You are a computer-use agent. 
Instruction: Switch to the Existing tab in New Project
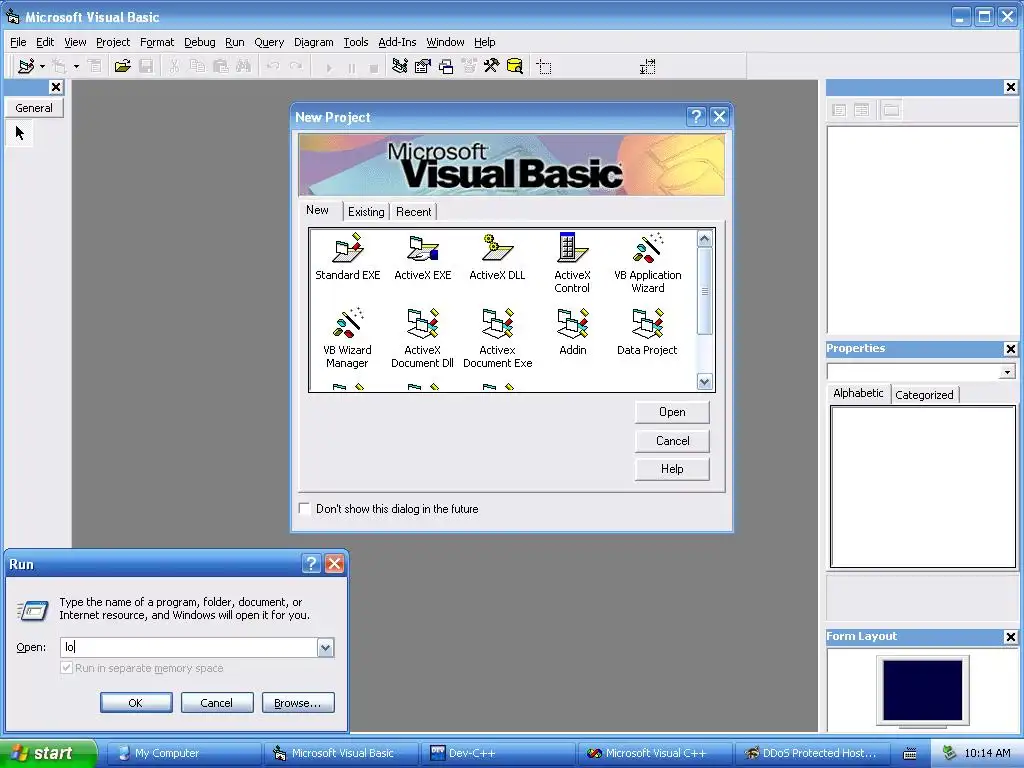366,212
